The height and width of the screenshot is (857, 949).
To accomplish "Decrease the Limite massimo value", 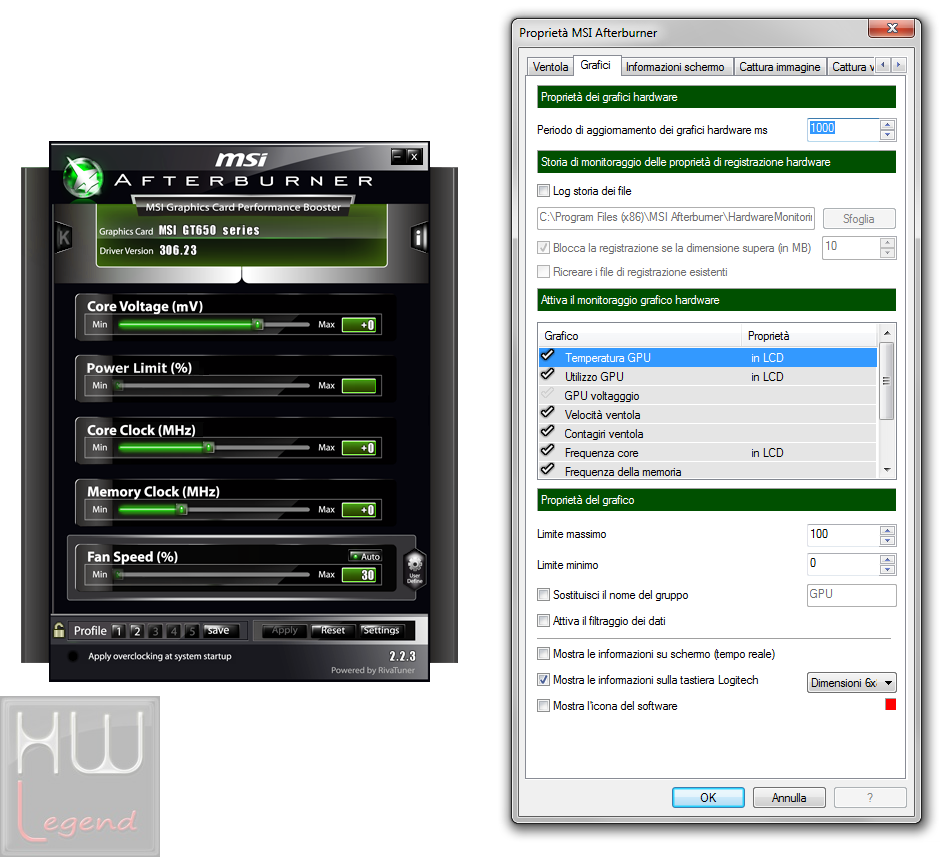I will click(x=887, y=540).
